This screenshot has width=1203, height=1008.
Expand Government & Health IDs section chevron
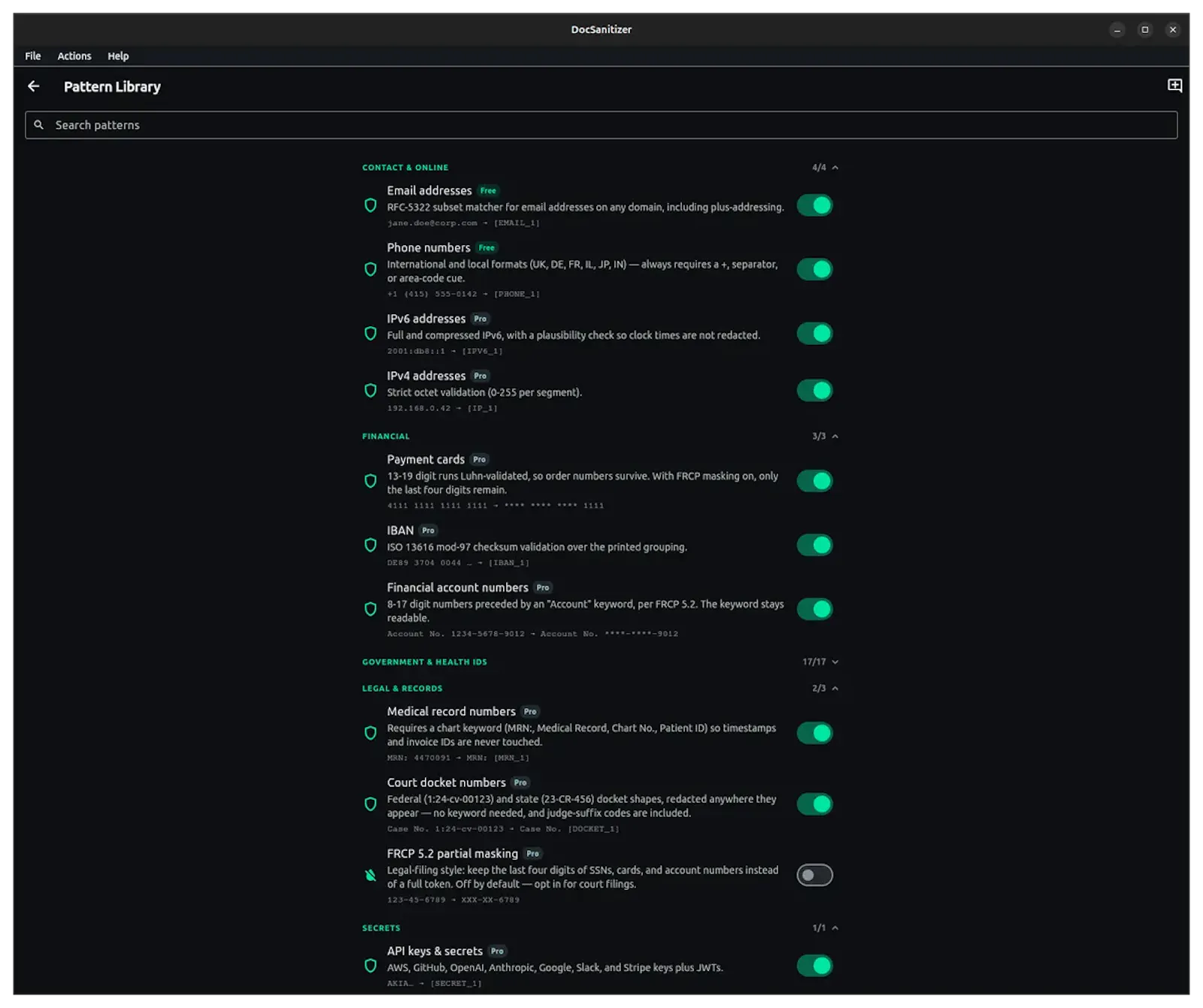(835, 662)
